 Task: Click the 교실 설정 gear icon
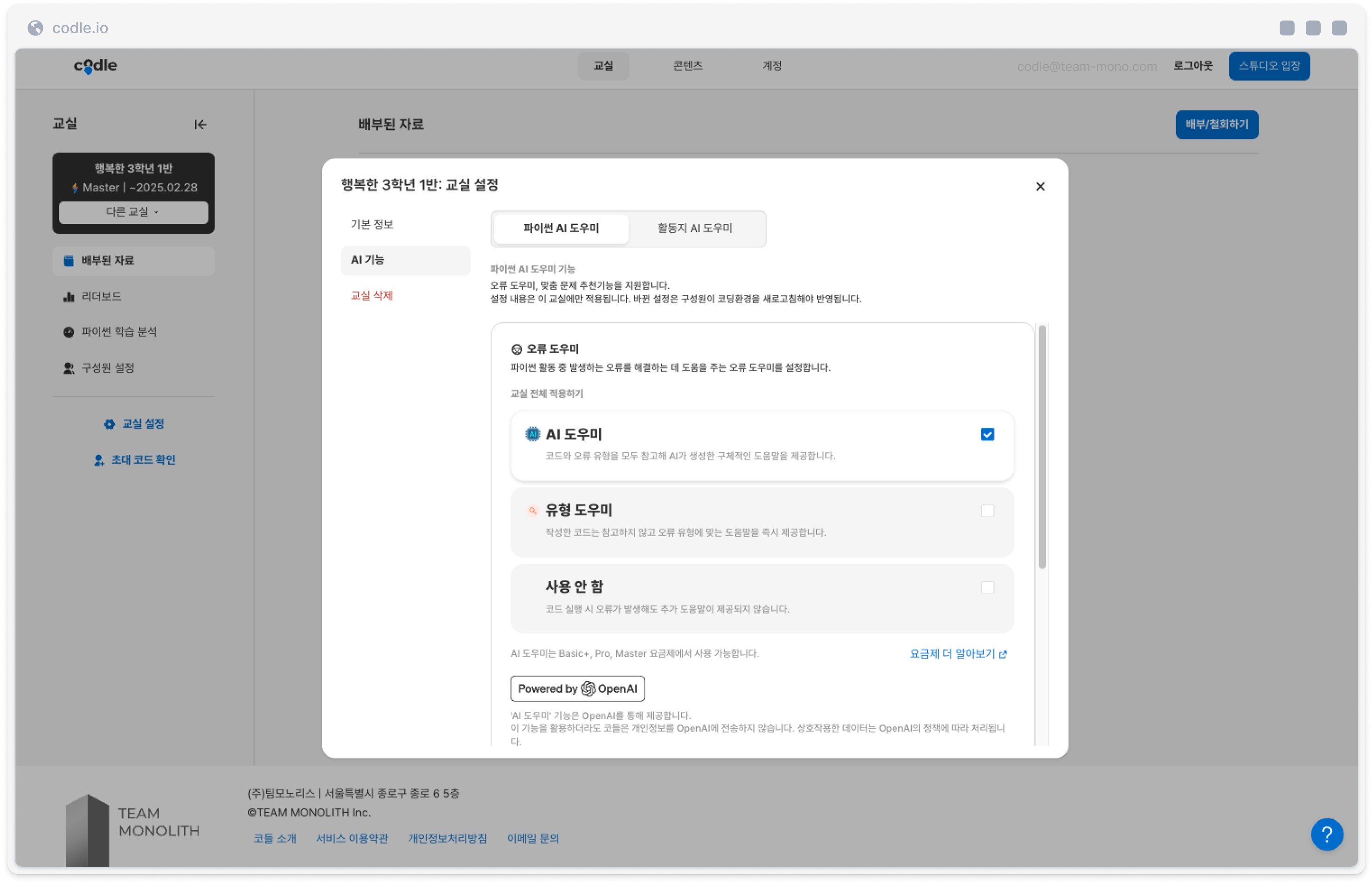(x=109, y=424)
